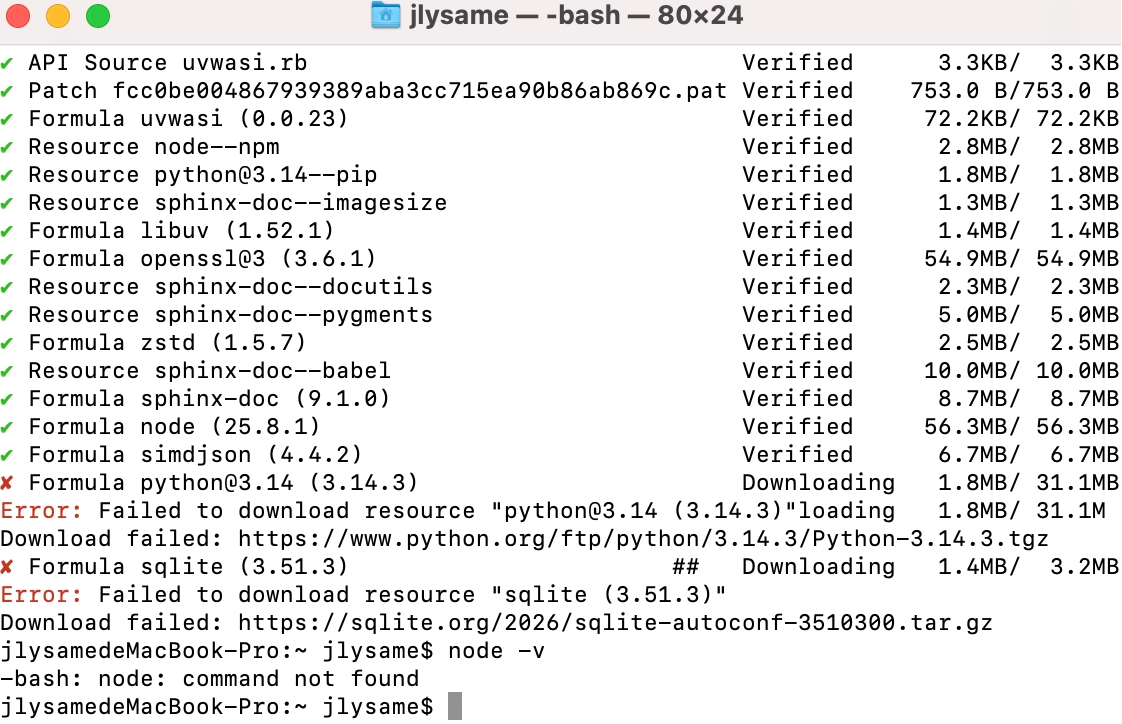Click the red X beside Formula python@3.14
The height and width of the screenshot is (724, 1122).
[7, 483]
